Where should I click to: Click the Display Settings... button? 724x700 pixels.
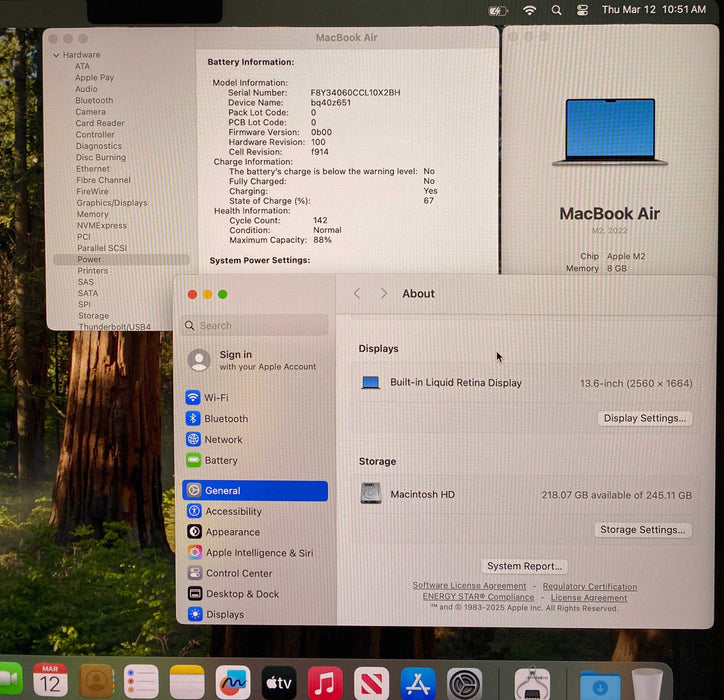pos(645,418)
